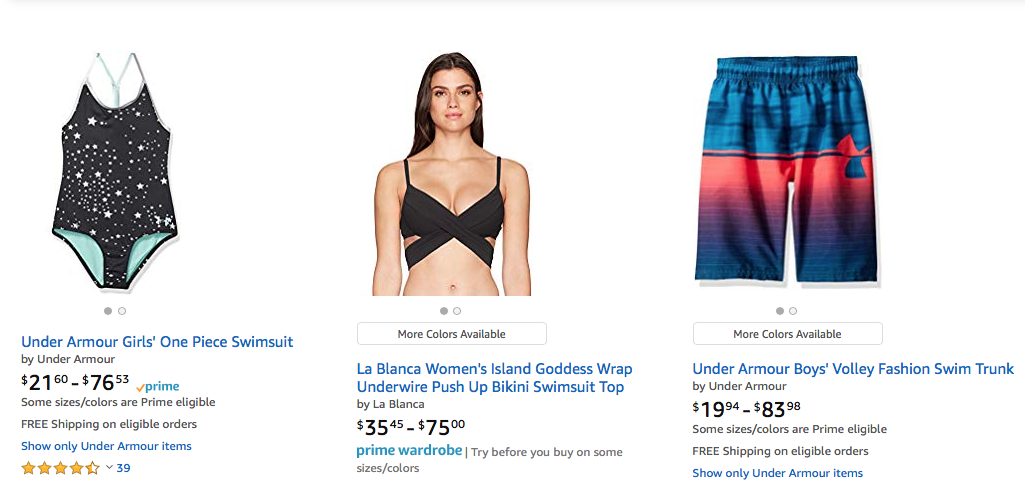
Task: Click More Colors Available under La Blanca bikini
Action: pos(452,334)
